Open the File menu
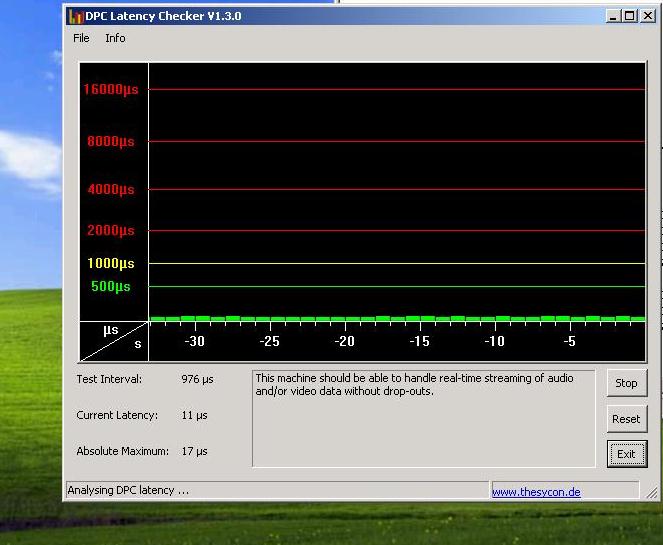 pyautogui.click(x=81, y=38)
